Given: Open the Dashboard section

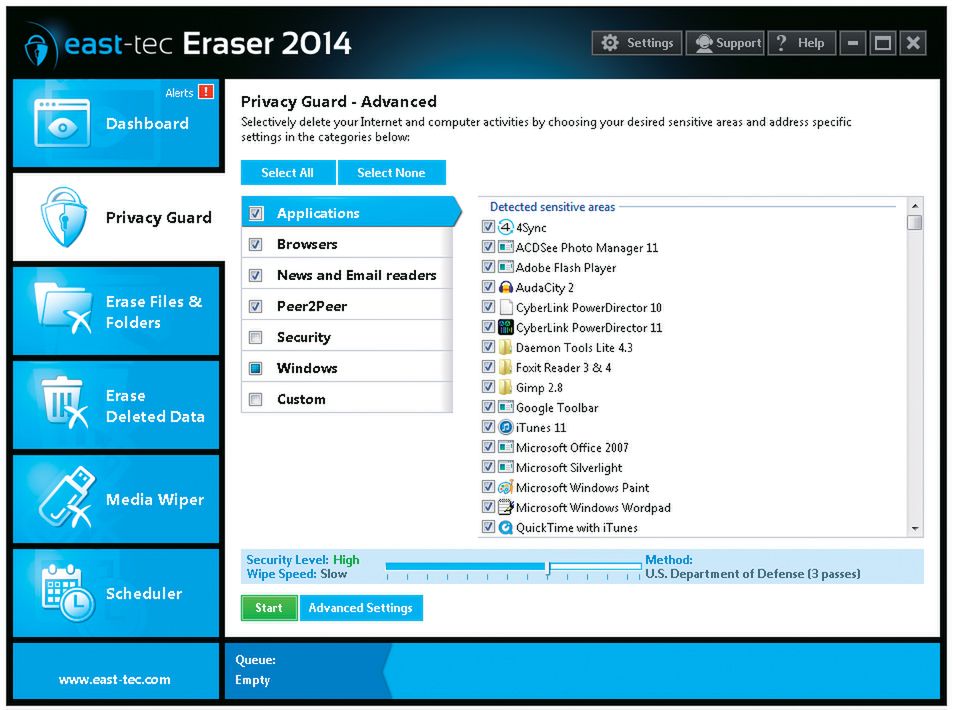Looking at the screenshot, I should click(x=116, y=123).
